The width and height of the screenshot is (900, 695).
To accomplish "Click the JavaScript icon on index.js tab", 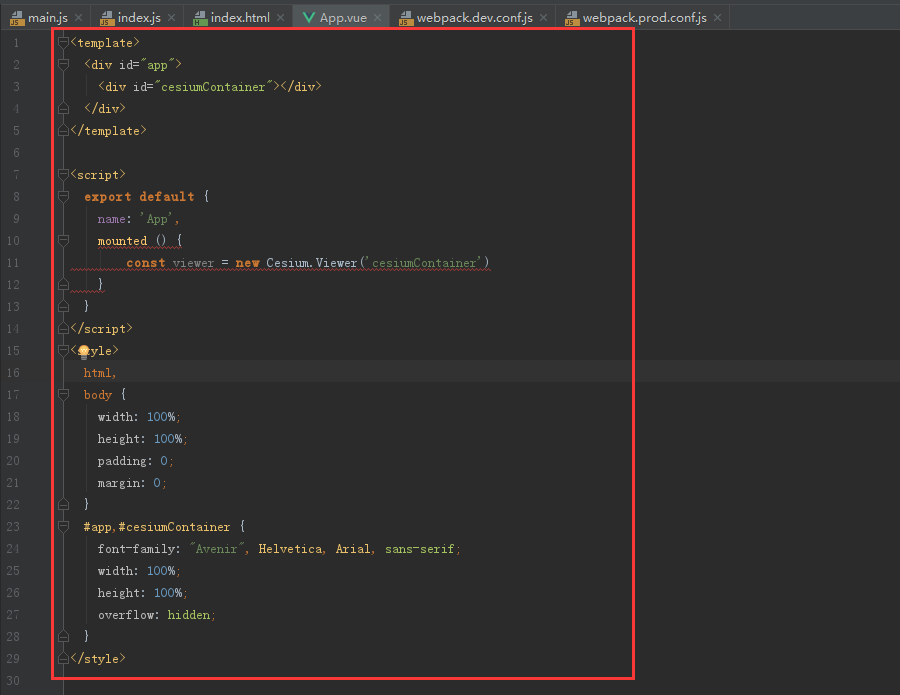I will pos(106,17).
